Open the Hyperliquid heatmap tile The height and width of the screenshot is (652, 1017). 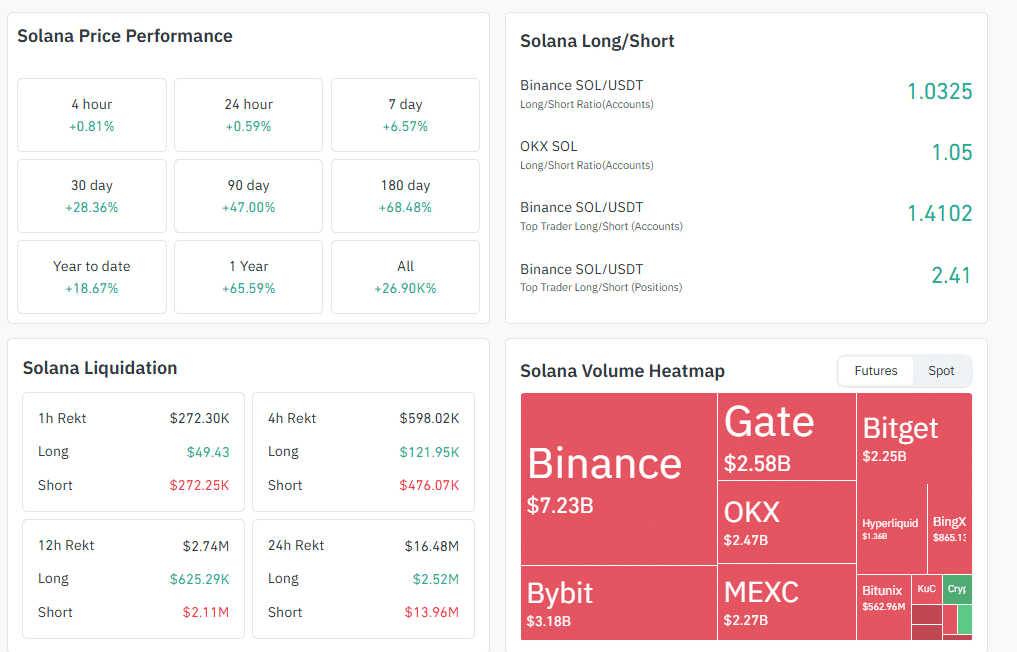point(892,529)
